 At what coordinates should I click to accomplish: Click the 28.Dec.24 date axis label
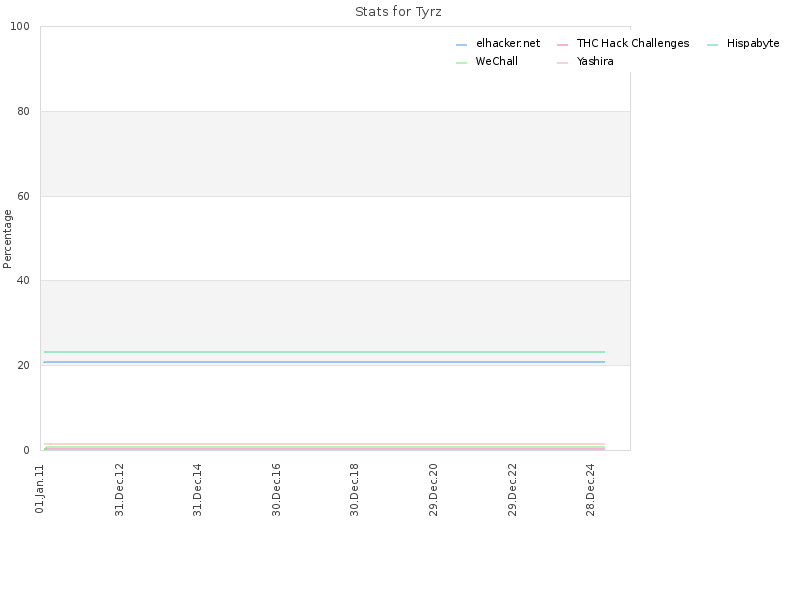(590, 490)
